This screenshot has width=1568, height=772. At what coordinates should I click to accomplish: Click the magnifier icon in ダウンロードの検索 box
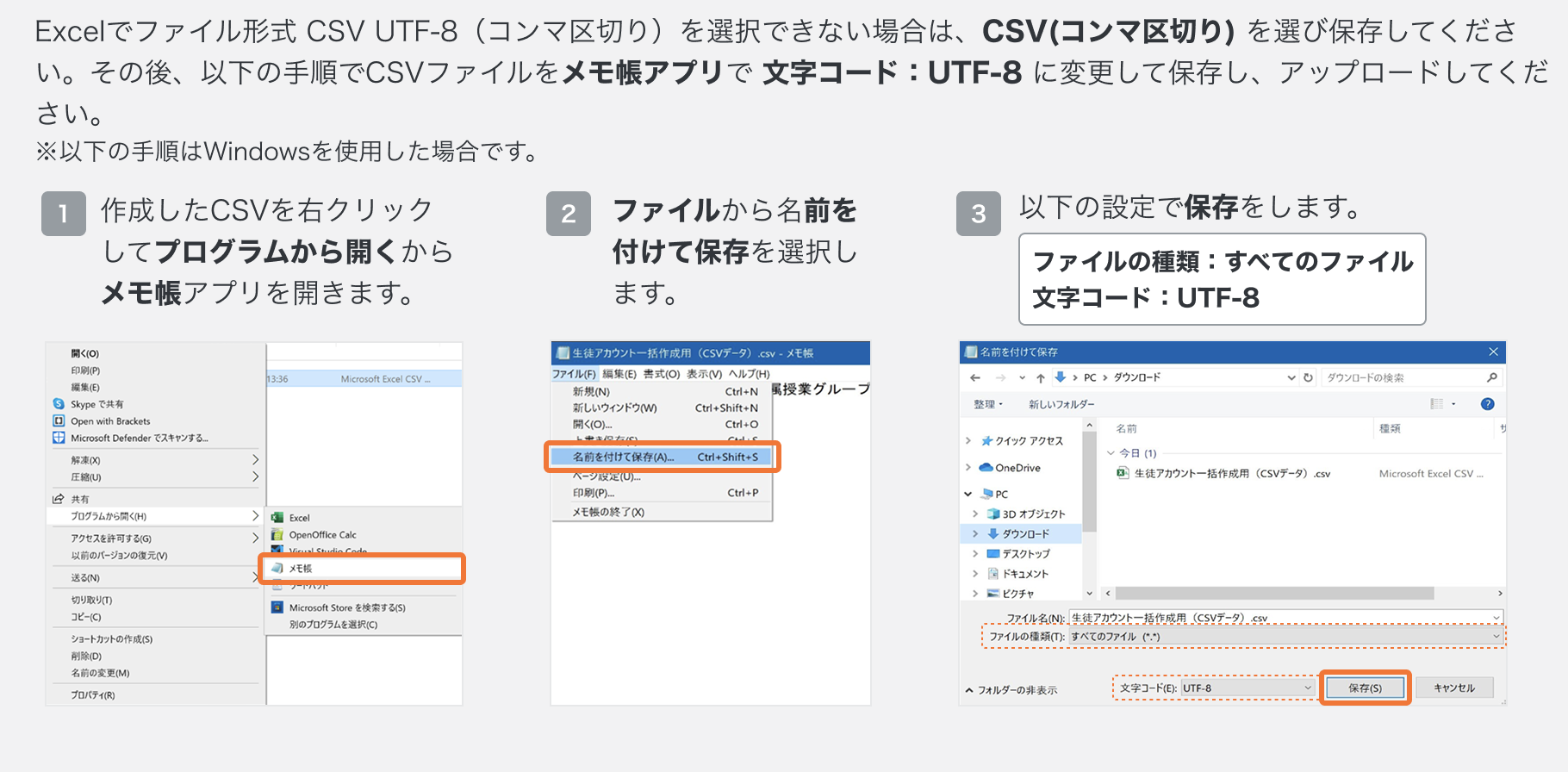point(1491,377)
